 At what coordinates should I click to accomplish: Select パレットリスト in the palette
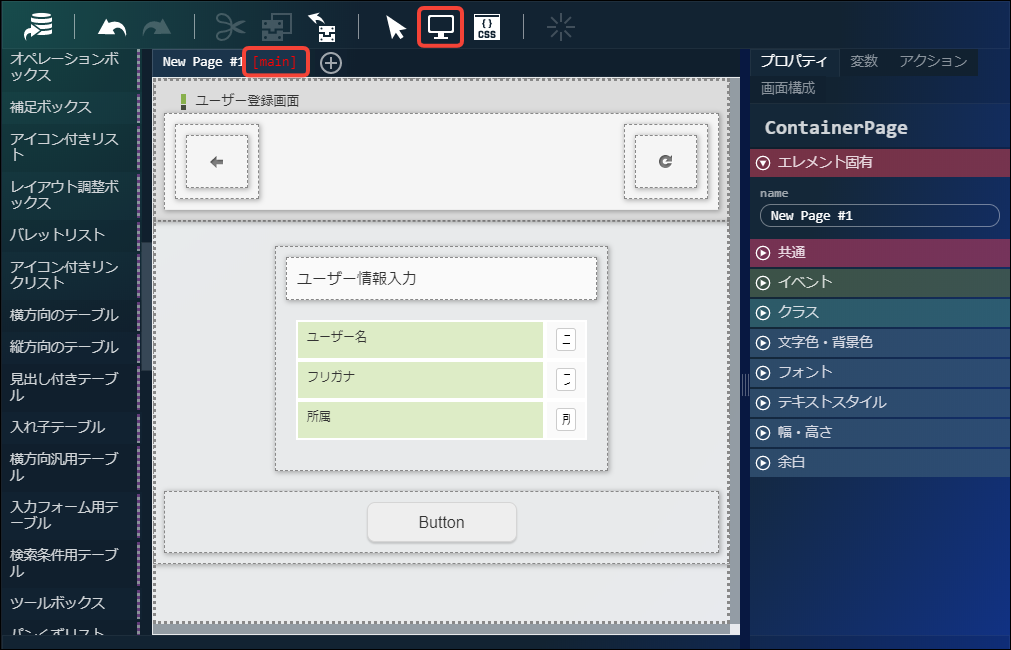pos(69,235)
